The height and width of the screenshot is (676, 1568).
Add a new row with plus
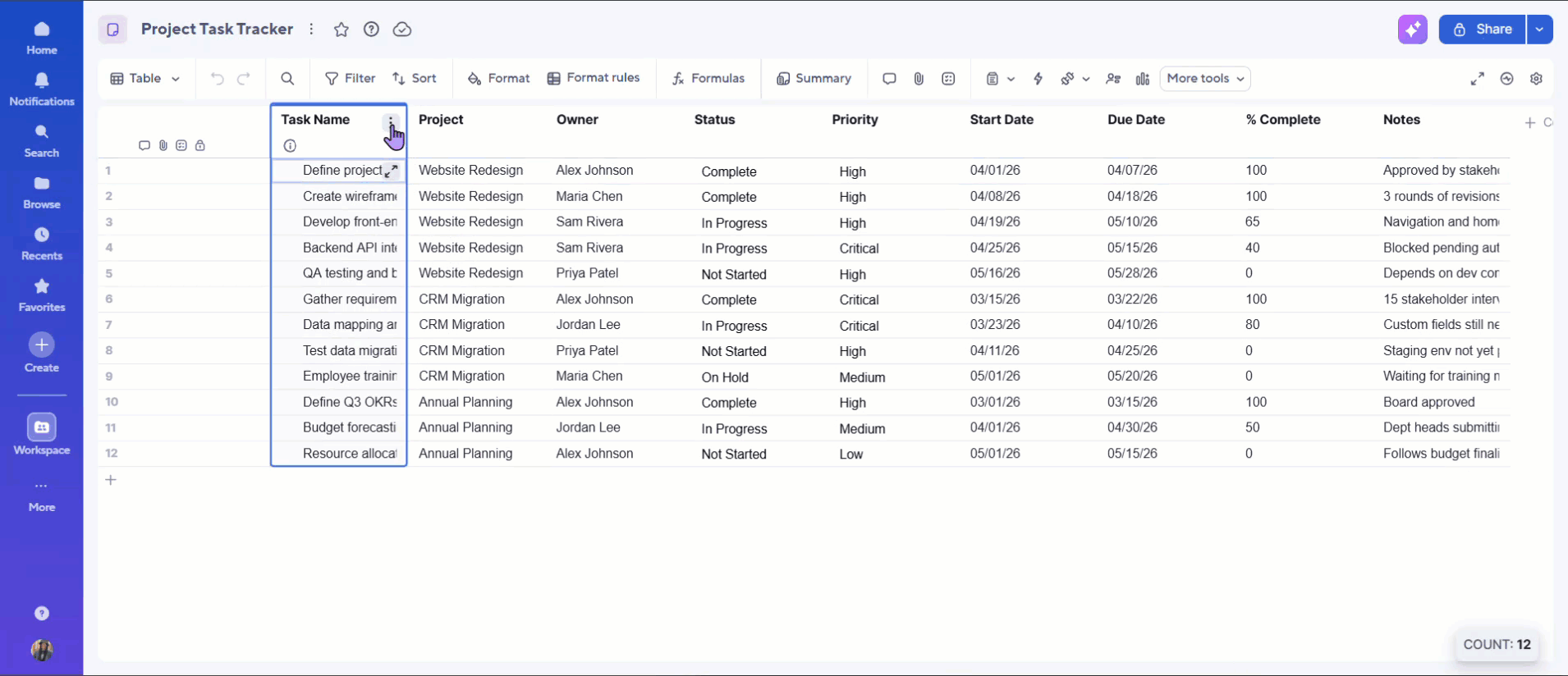click(x=111, y=480)
